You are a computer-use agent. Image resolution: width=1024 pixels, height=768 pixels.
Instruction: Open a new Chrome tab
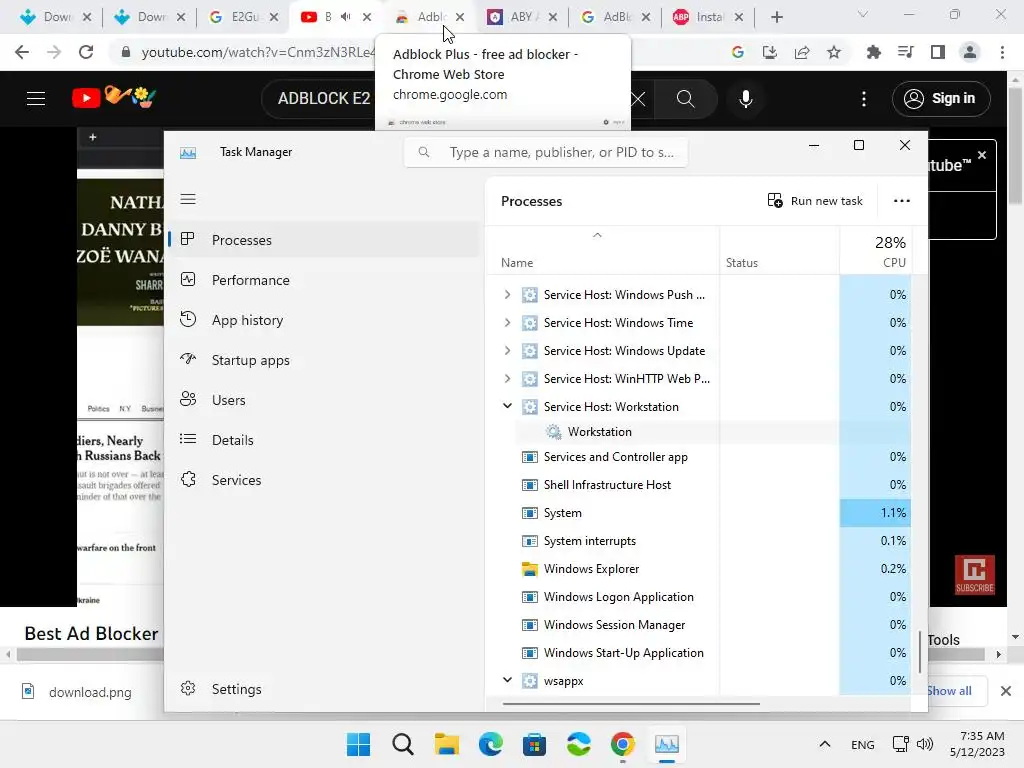click(776, 17)
